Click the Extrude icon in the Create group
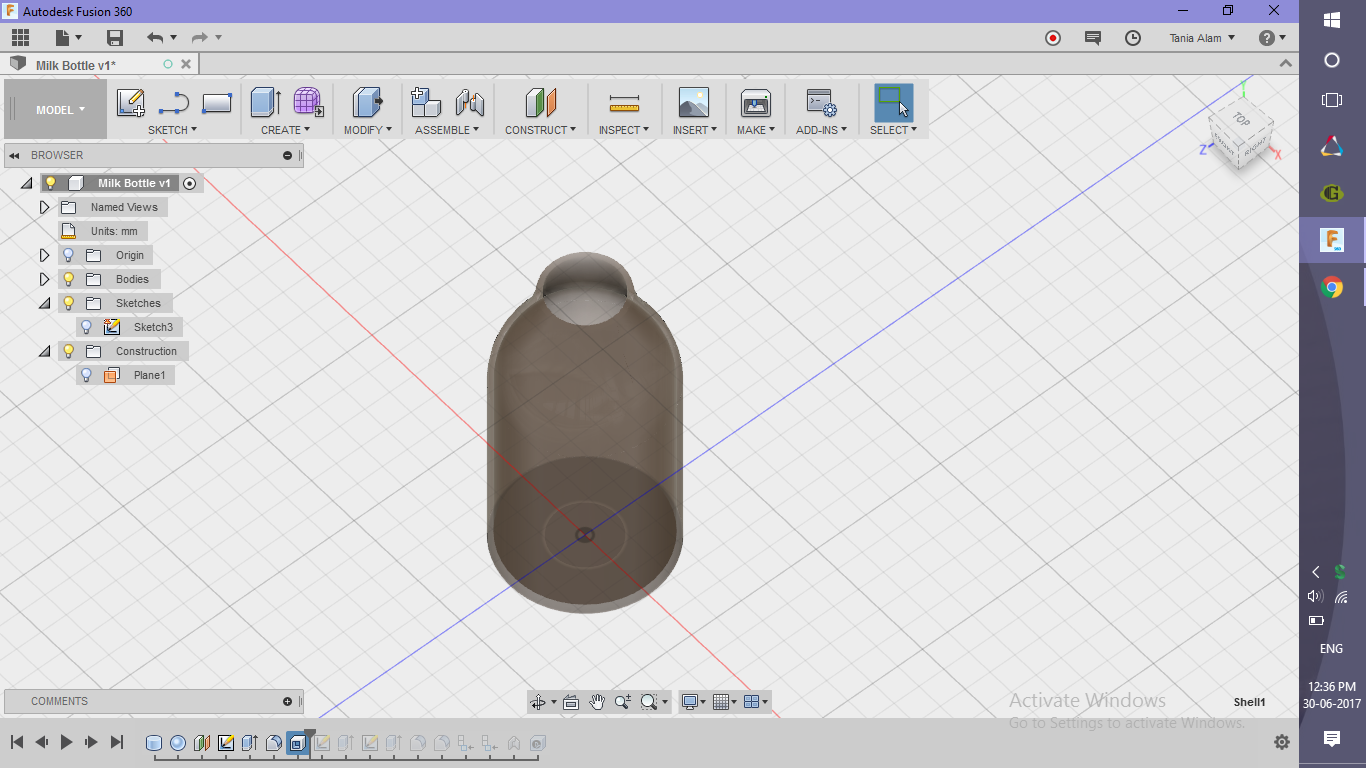 (266, 103)
